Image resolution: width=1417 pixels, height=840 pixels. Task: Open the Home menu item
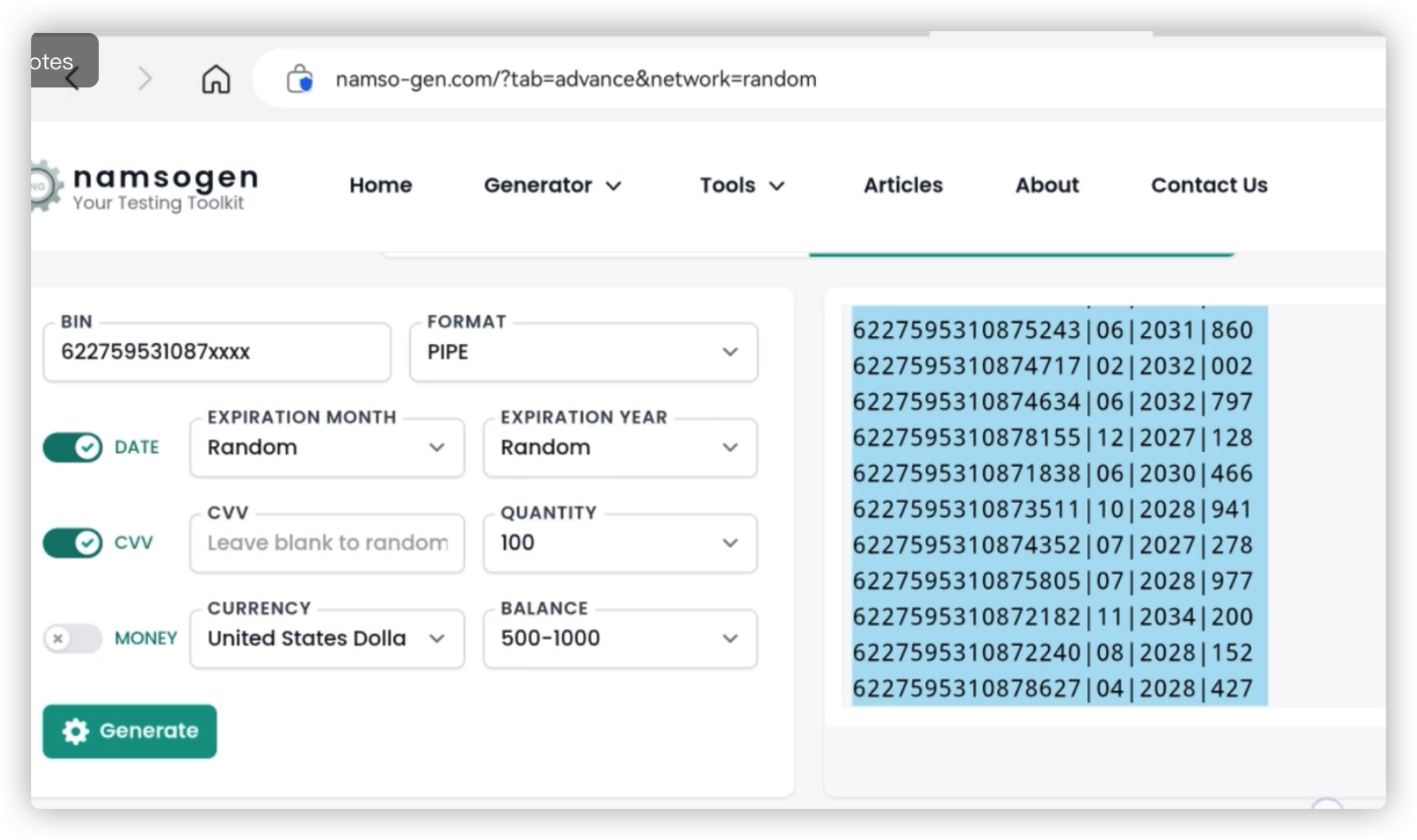380,185
